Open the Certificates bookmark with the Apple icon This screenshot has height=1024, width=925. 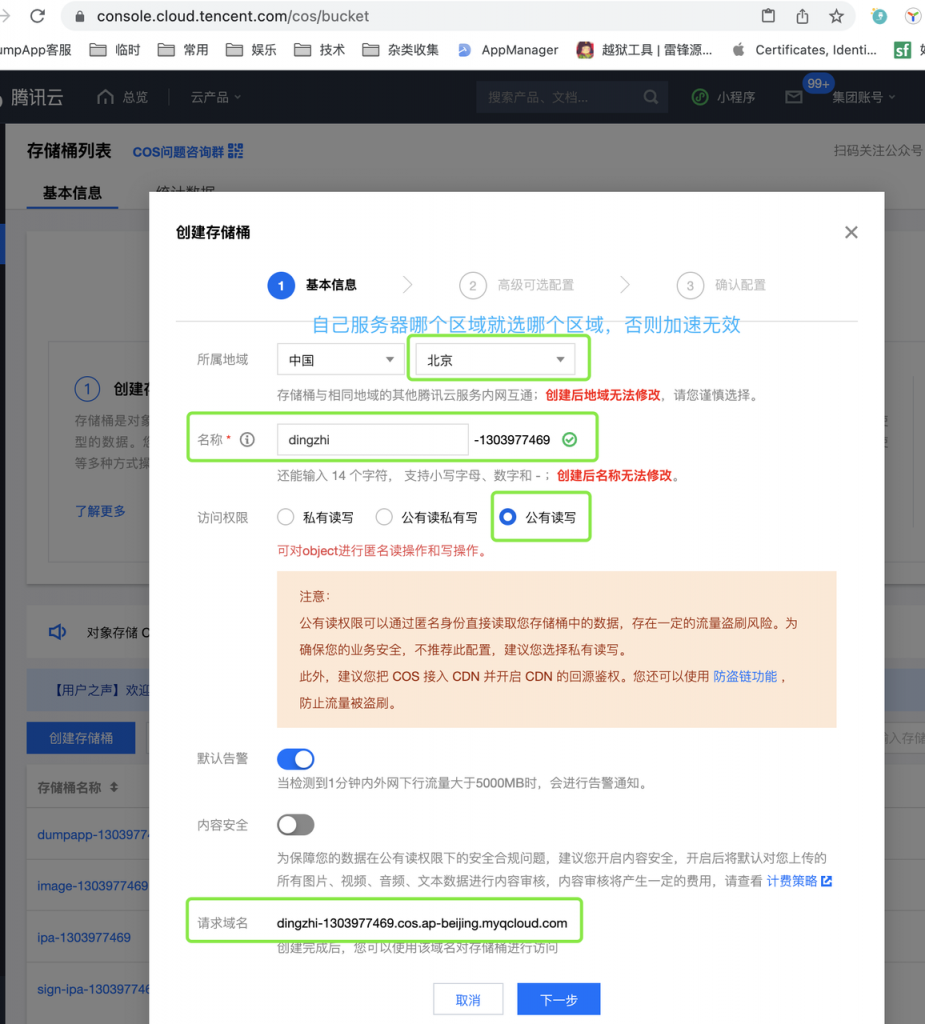point(804,50)
